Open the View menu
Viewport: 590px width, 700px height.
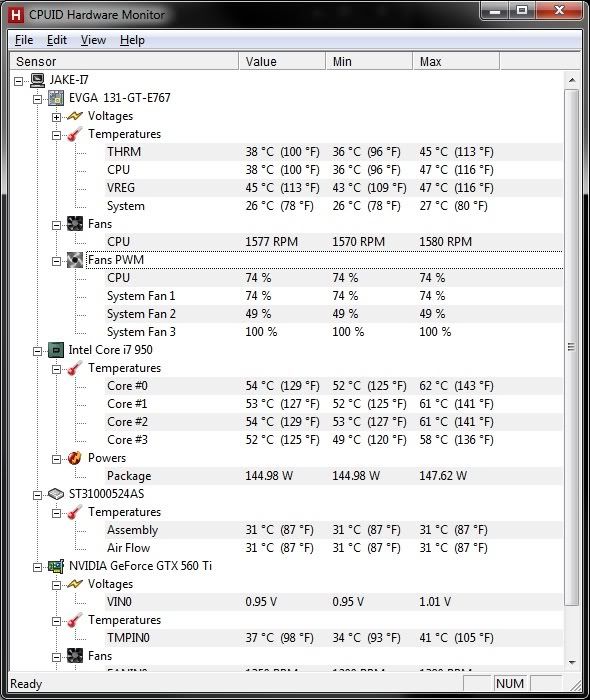coord(93,40)
